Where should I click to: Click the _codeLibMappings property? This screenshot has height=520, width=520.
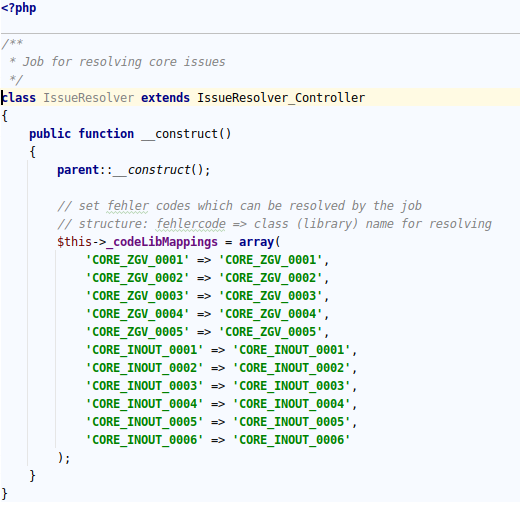pyautogui.click(x=162, y=242)
